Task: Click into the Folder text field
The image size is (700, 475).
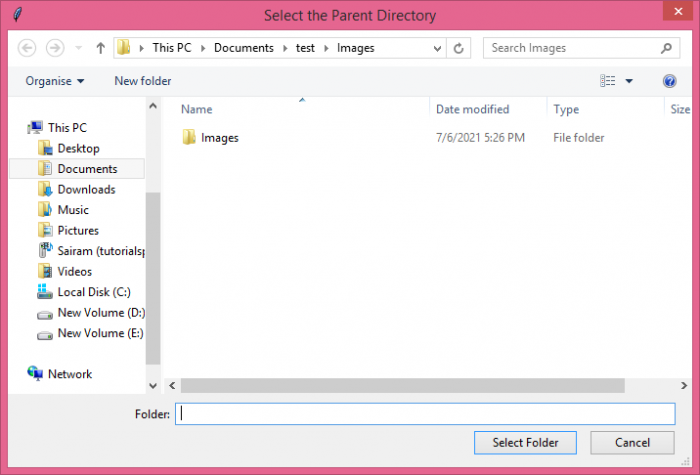Action: coord(425,414)
